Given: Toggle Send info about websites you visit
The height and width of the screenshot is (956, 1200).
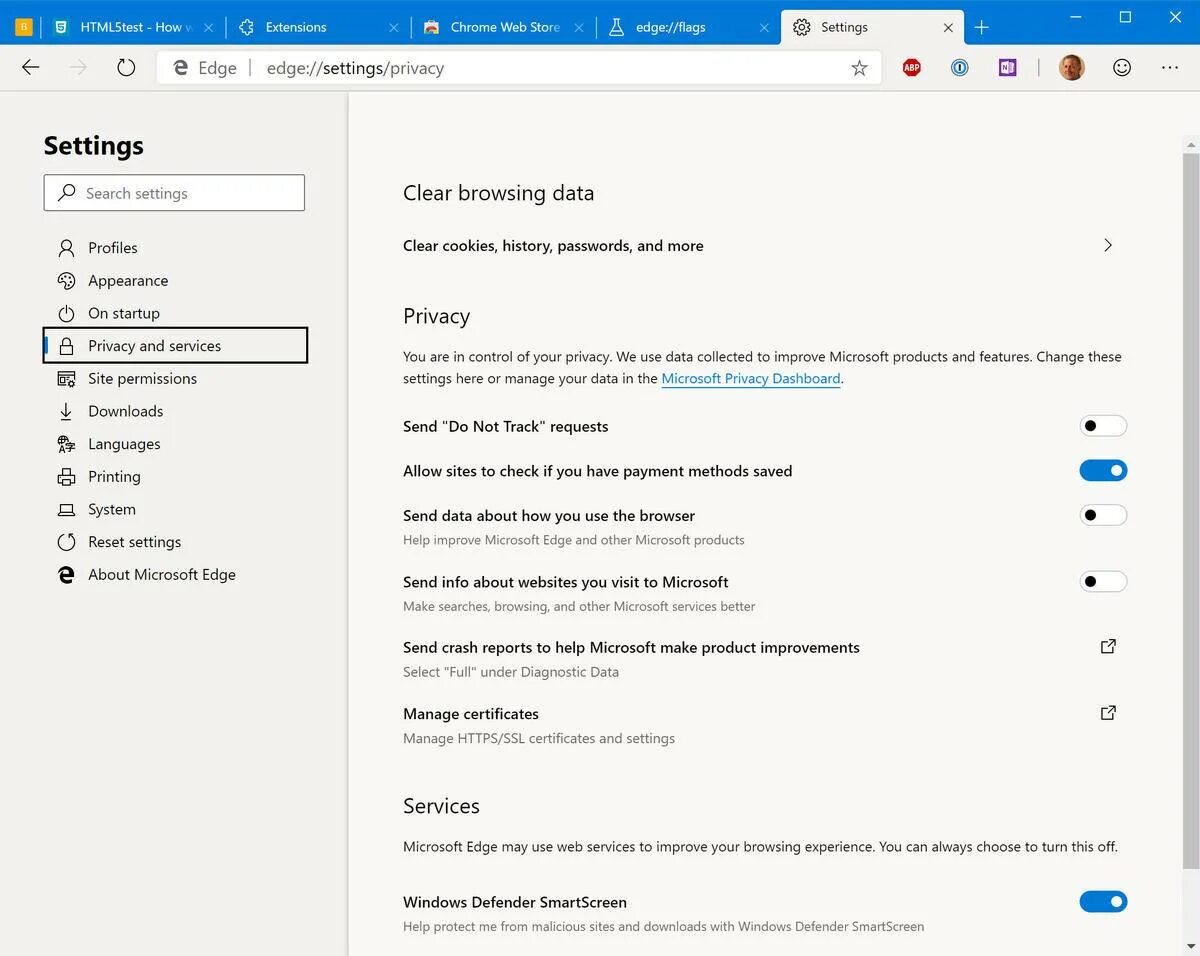Looking at the screenshot, I should click(1103, 581).
